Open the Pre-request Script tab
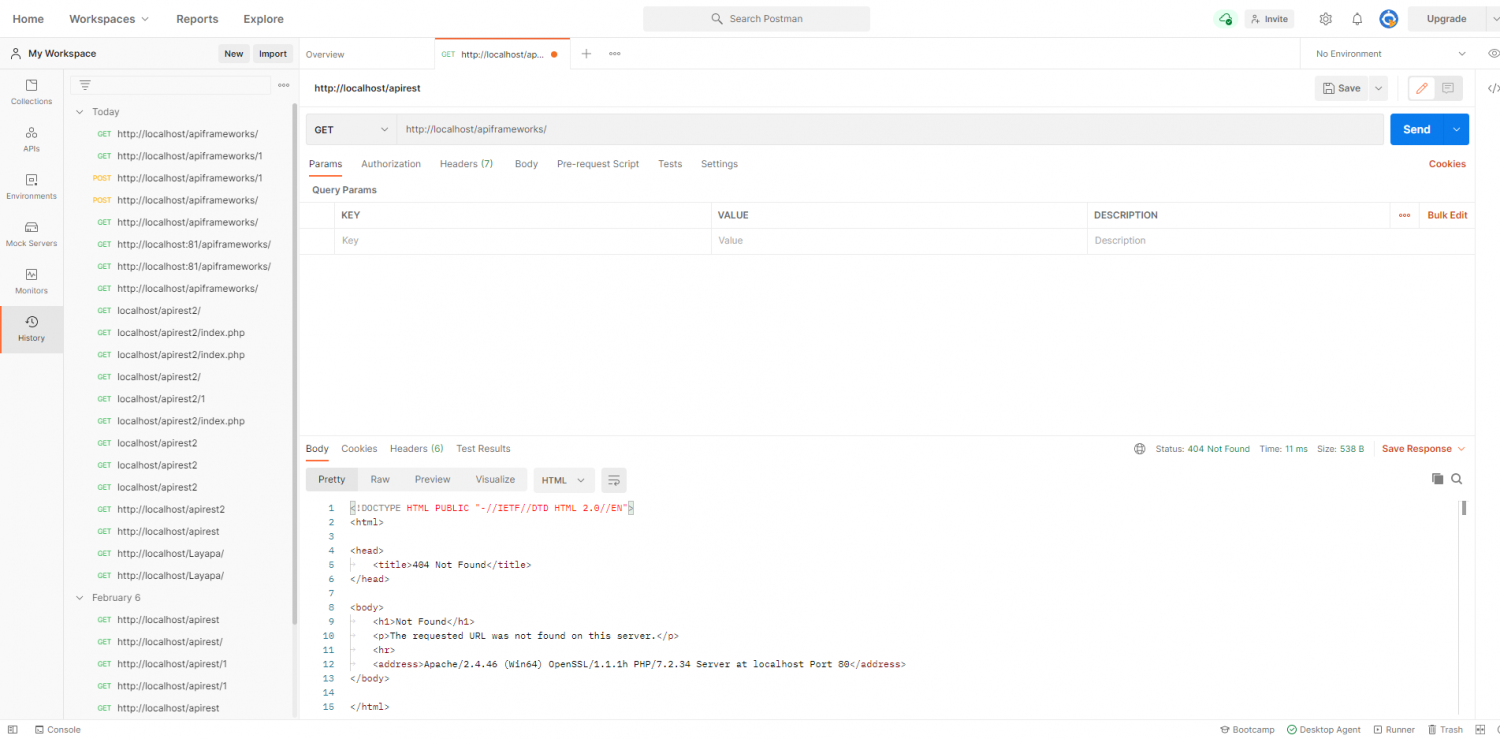Screen dimensions: 1500x739 pos(598,164)
